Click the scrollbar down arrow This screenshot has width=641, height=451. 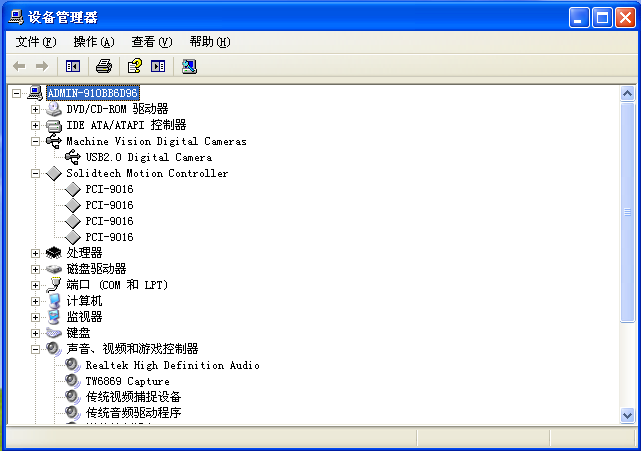tap(628, 415)
